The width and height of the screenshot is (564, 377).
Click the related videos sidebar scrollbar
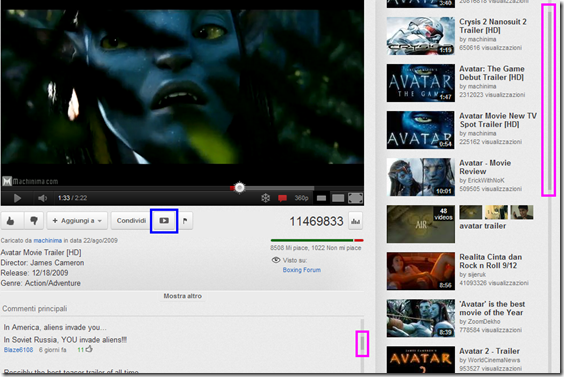[x=549, y=100]
